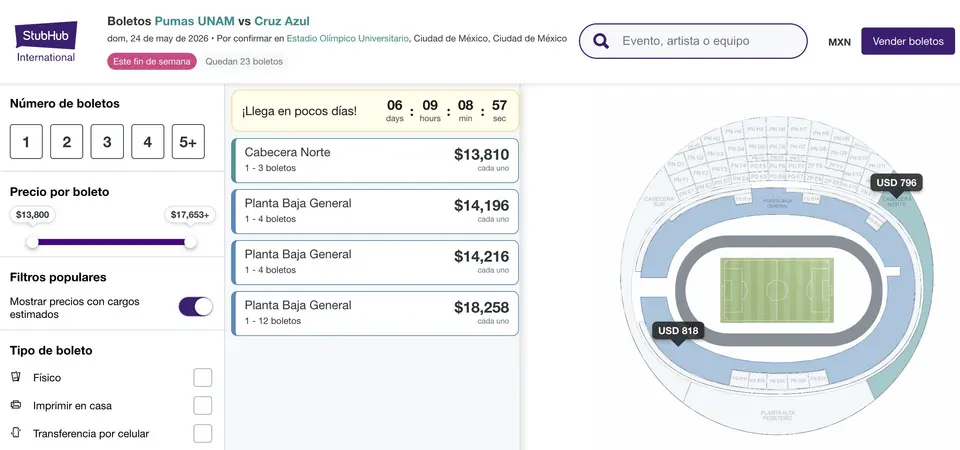Viewport: 960px width, 450px height.
Task: Open the Planta Baja General $18,258 listing
Action: point(375,313)
